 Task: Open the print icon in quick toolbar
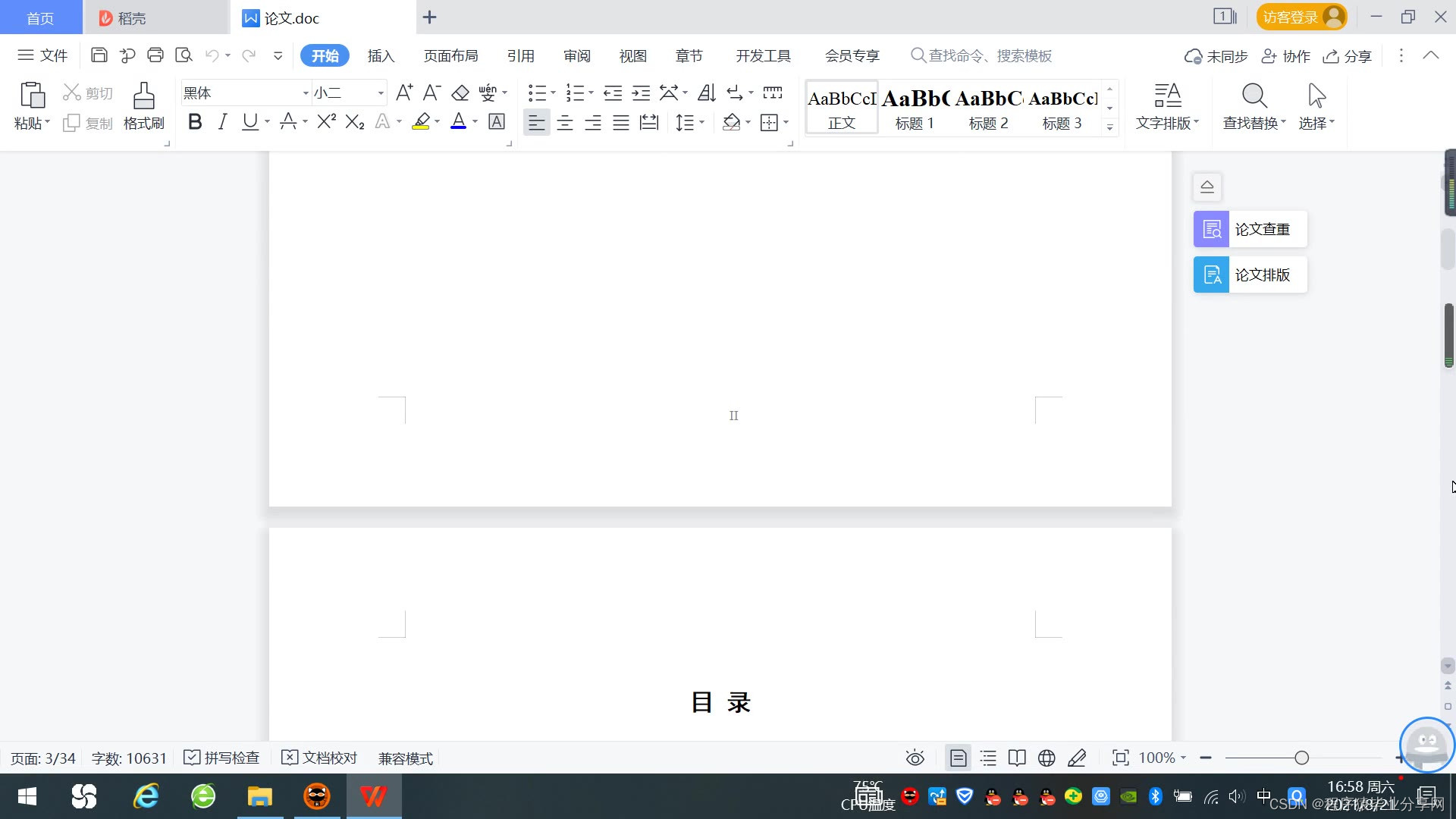pyautogui.click(x=155, y=55)
